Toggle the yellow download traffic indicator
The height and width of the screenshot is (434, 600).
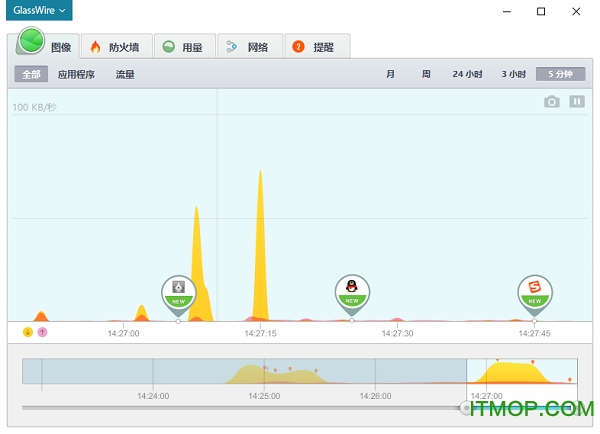(27, 332)
